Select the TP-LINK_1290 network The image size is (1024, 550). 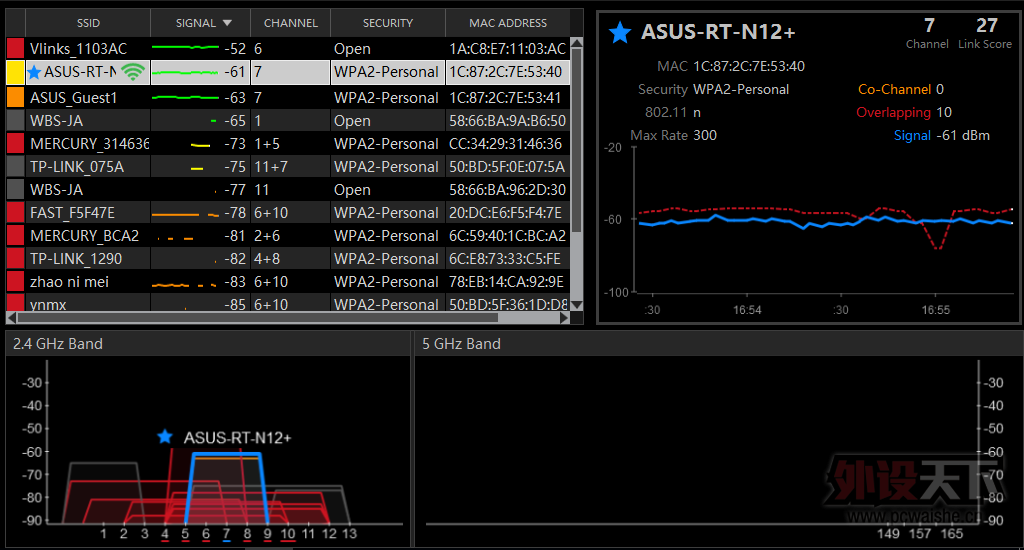coord(288,259)
